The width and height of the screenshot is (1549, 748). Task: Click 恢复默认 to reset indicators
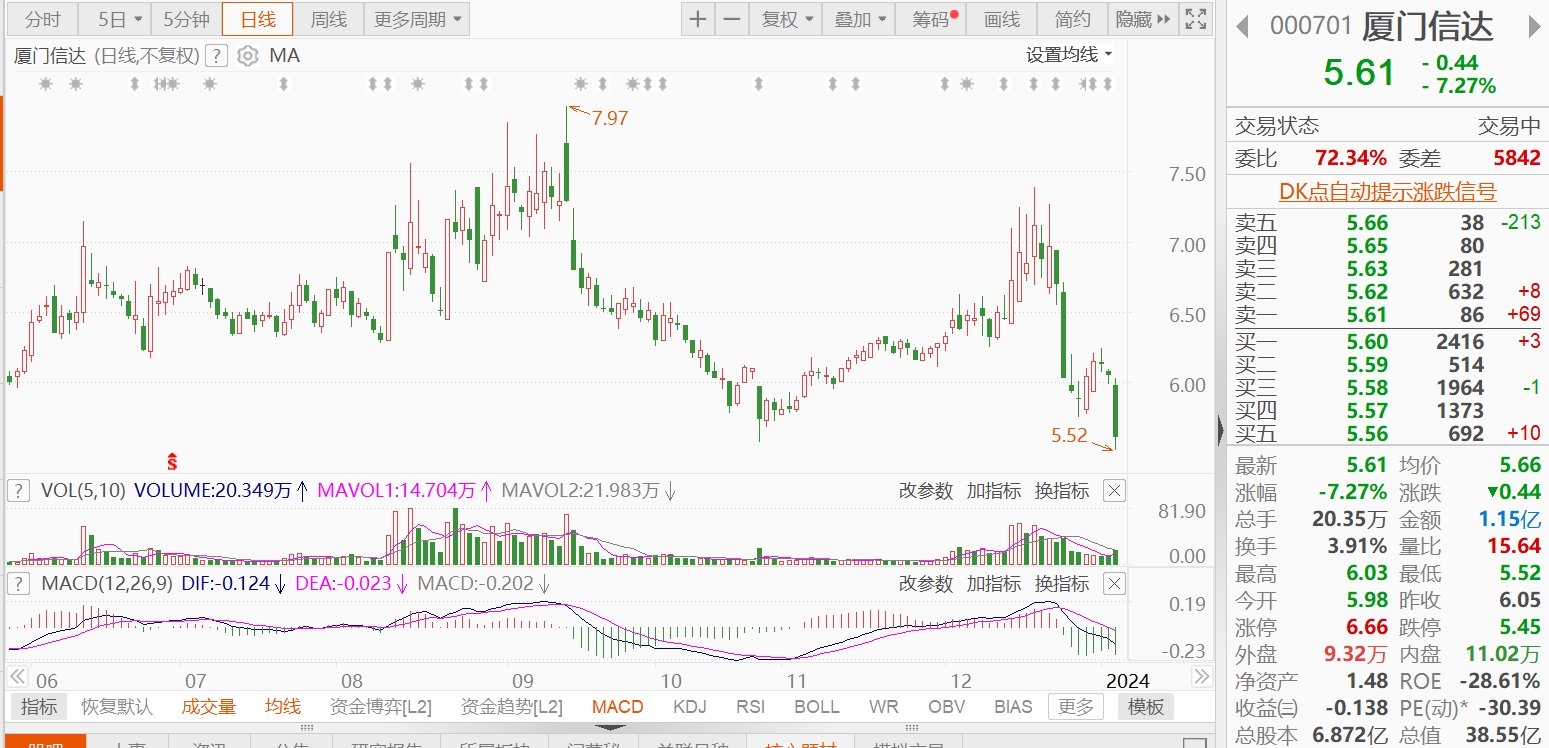(x=117, y=707)
